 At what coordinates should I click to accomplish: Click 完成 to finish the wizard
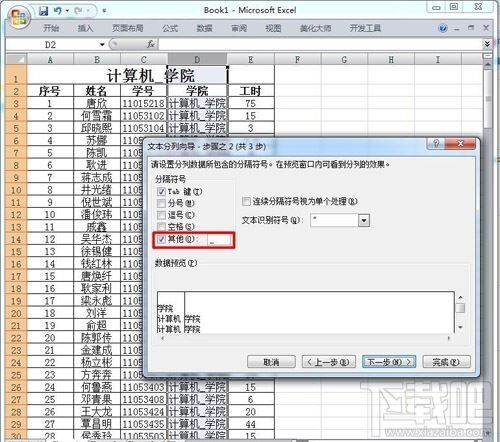(x=446, y=362)
